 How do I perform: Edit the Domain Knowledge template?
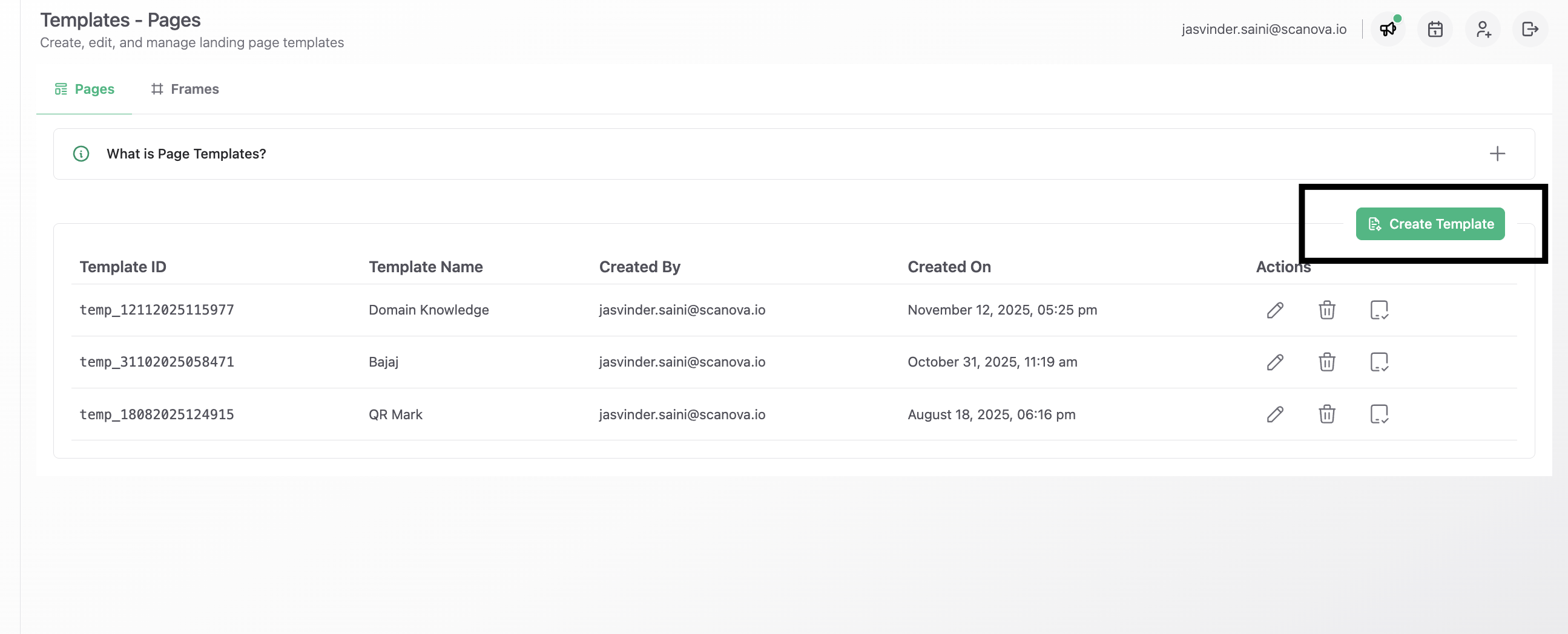coord(1275,310)
